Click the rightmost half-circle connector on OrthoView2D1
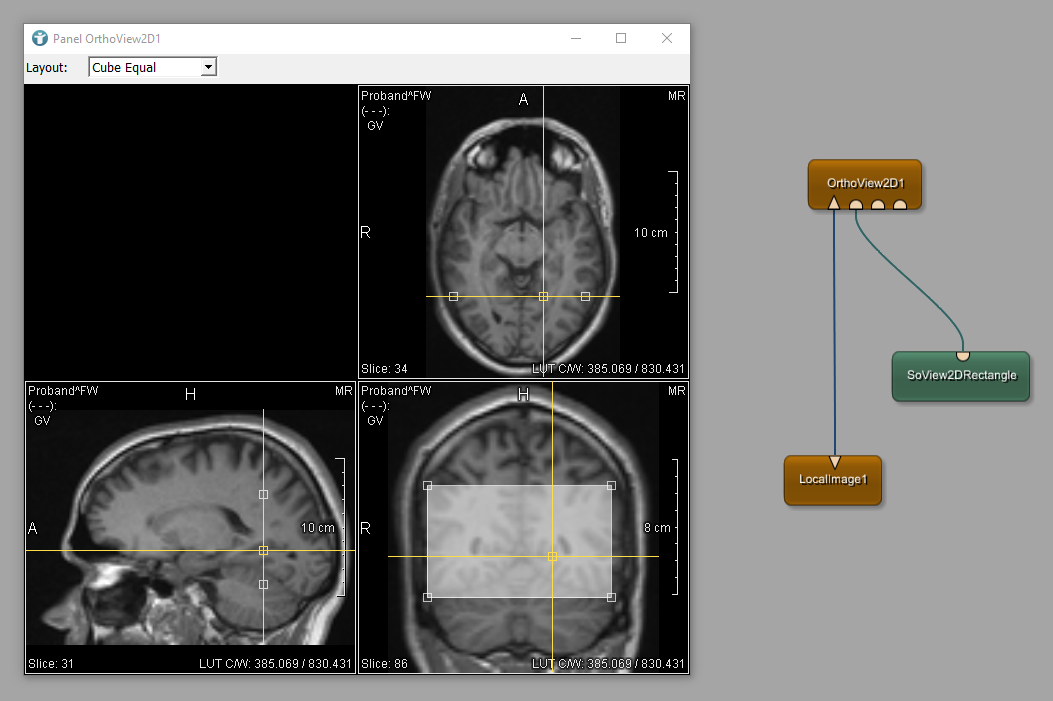Screen dimensions: 1053x701 pyautogui.click(x=900, y=205)
